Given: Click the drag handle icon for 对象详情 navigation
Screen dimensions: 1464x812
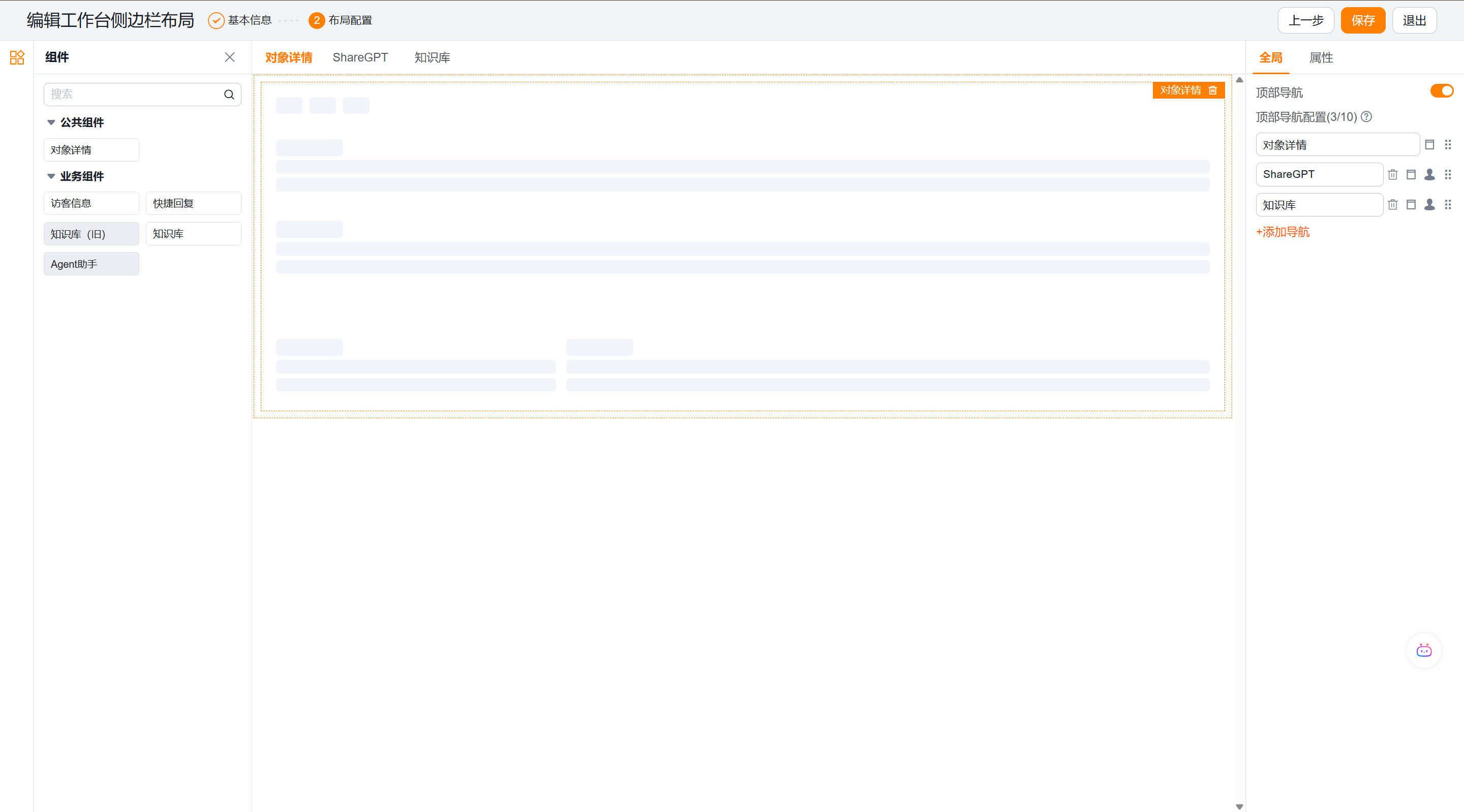Looking at the screenshot, I should [x=1448, y=144].
